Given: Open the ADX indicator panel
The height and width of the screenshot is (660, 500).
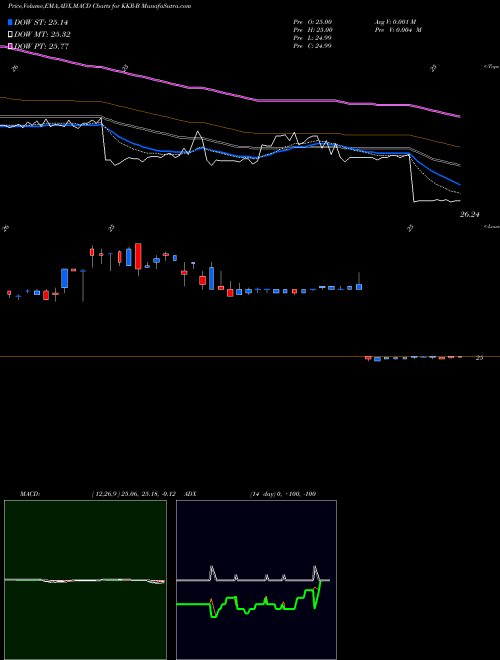Looking at the screenshot, I should 256,580.
